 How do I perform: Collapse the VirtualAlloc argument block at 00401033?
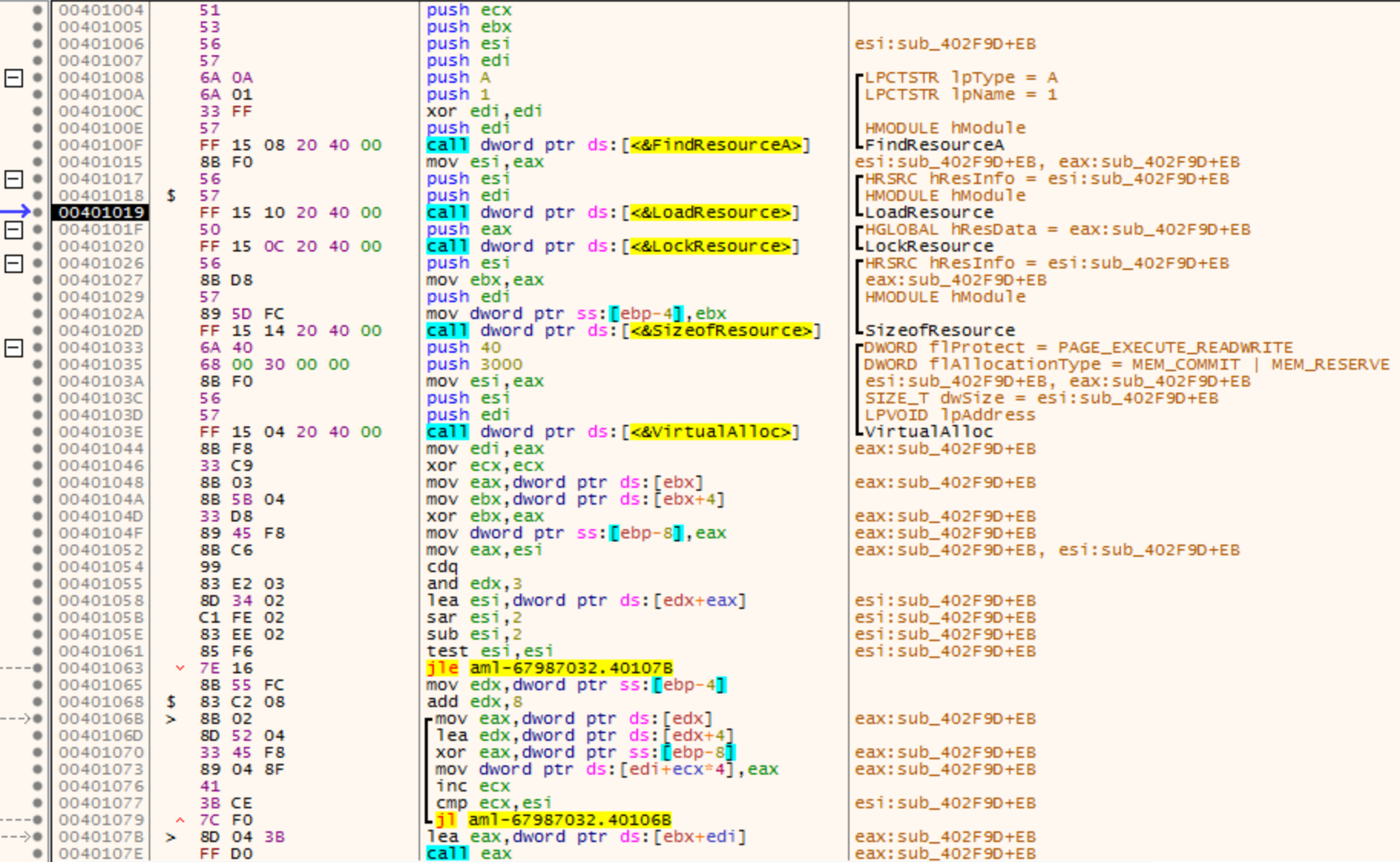pos(14,347)
